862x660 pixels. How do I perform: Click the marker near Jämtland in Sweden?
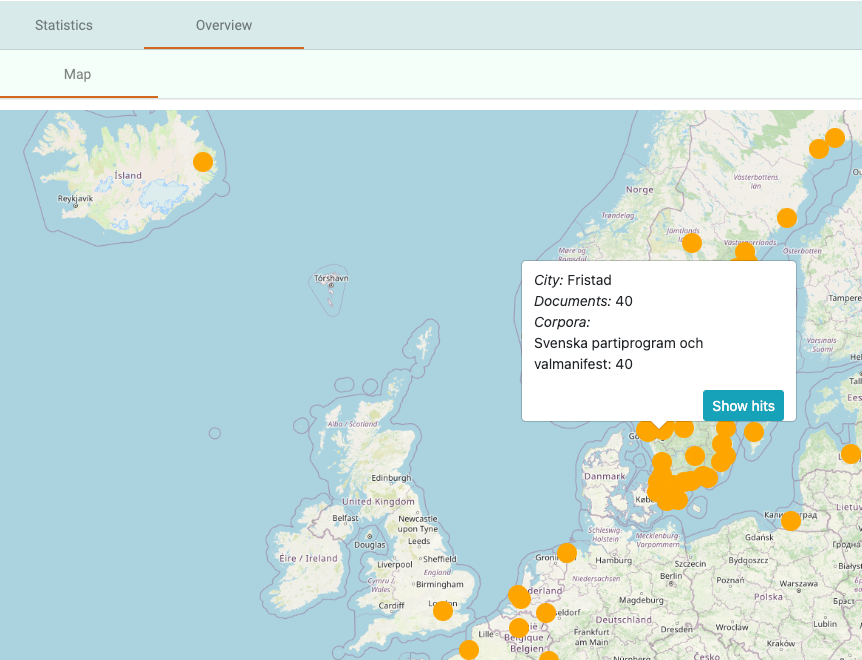pyautogui.click(x=692, y=243)
